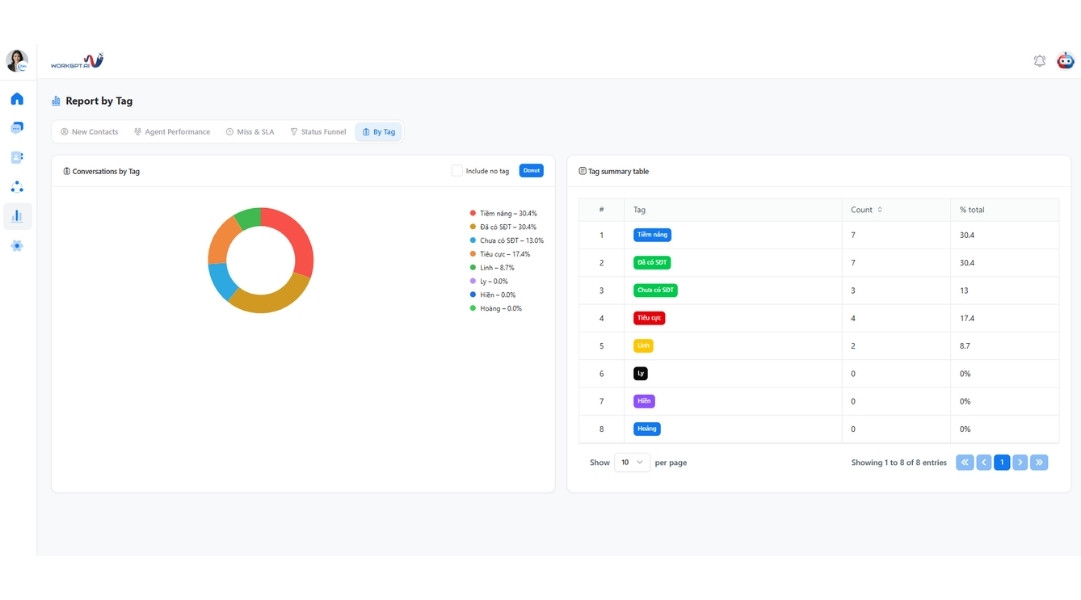
Task: Open the per page count dropdown
Action: pyautogui.click(x=632, y=463)
